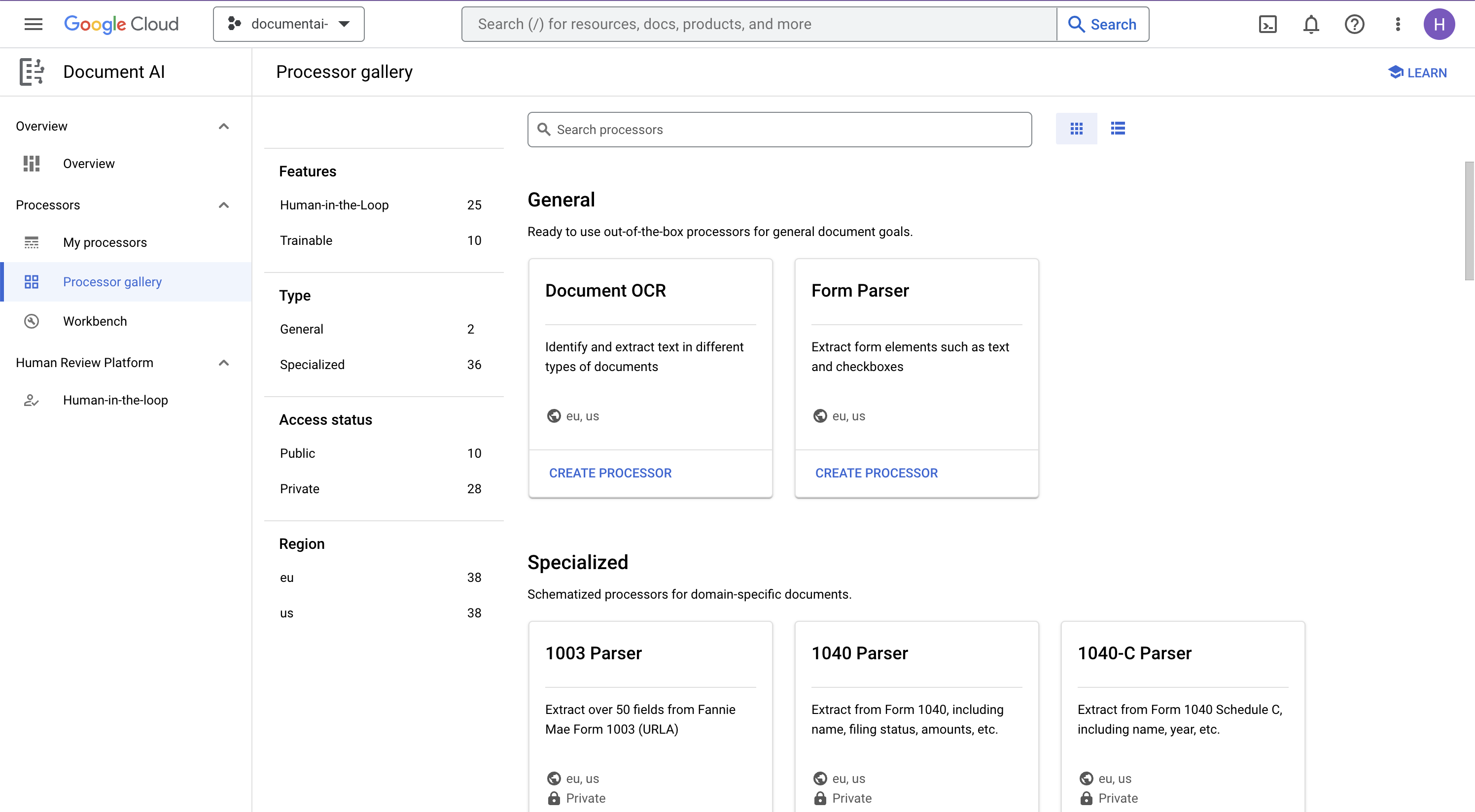Collapse the Processors section
Viewport: 1475px width, 812px height.
click(224, 205)
